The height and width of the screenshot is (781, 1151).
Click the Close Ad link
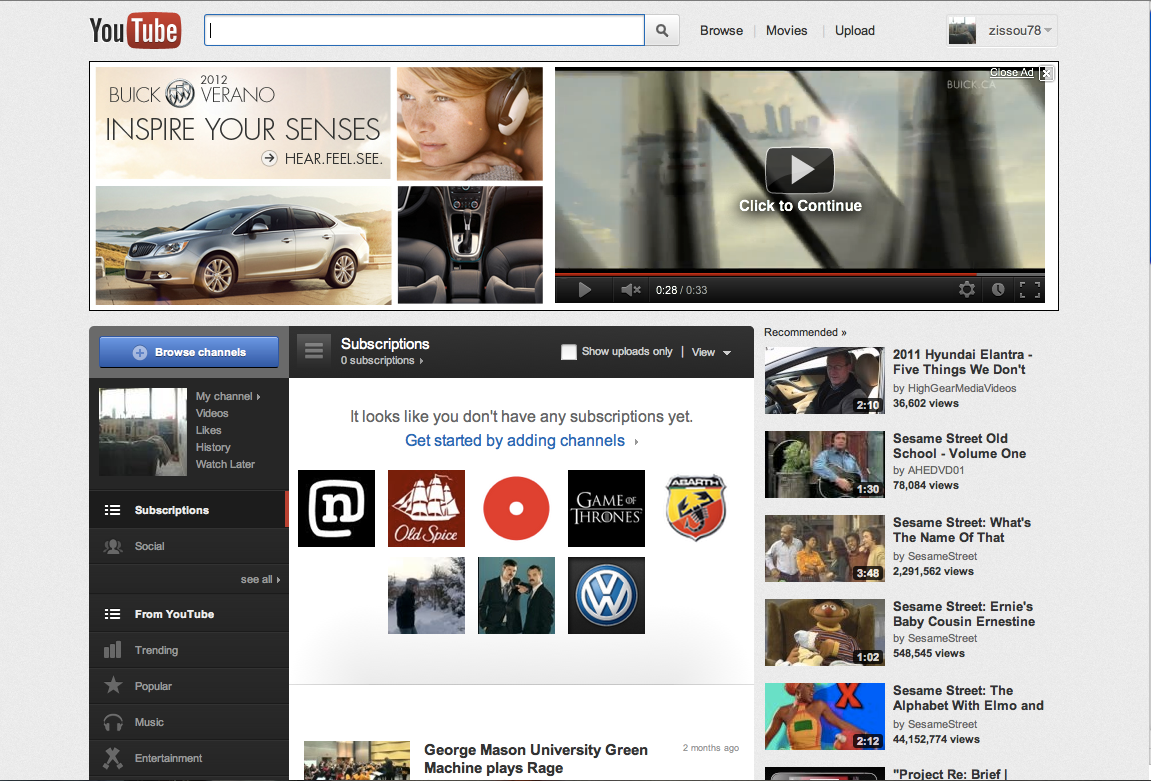(x=1011, y=72)
